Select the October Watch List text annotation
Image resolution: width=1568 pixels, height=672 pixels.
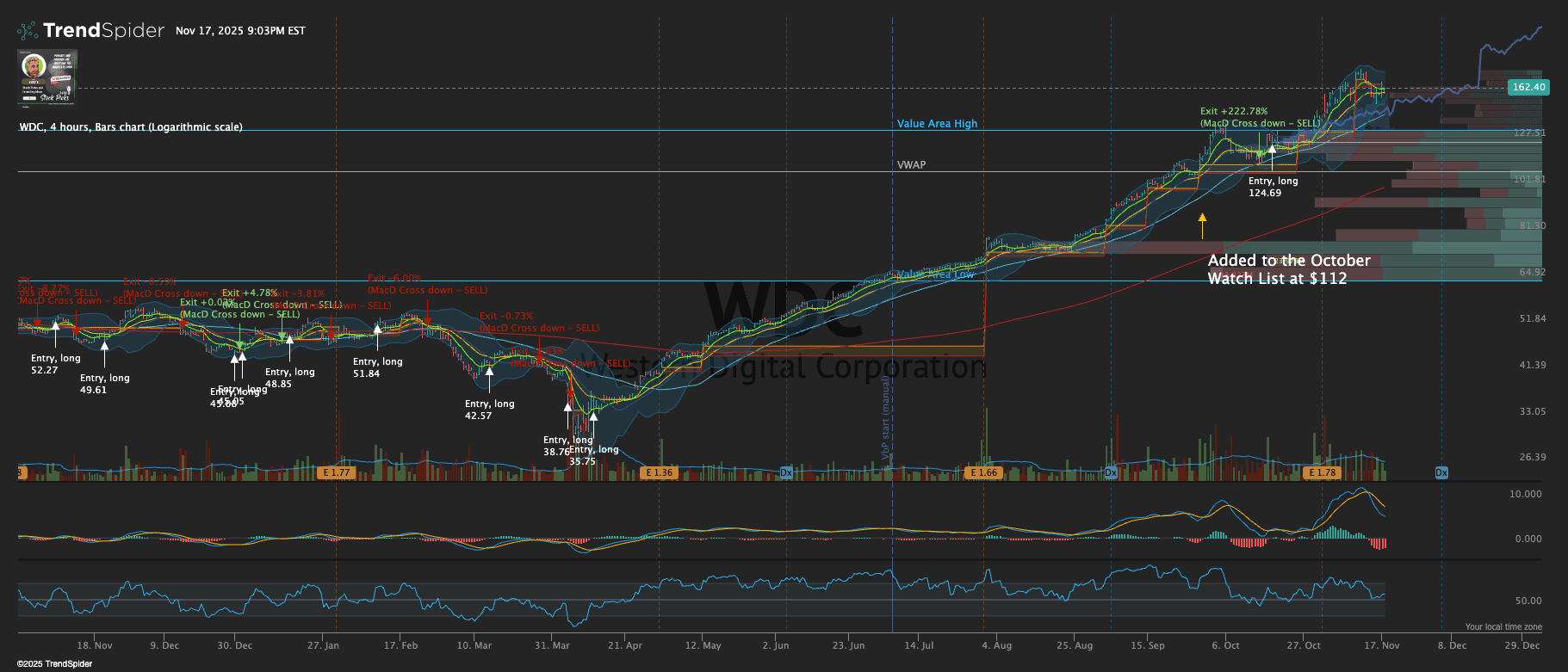coord(1288,269)
